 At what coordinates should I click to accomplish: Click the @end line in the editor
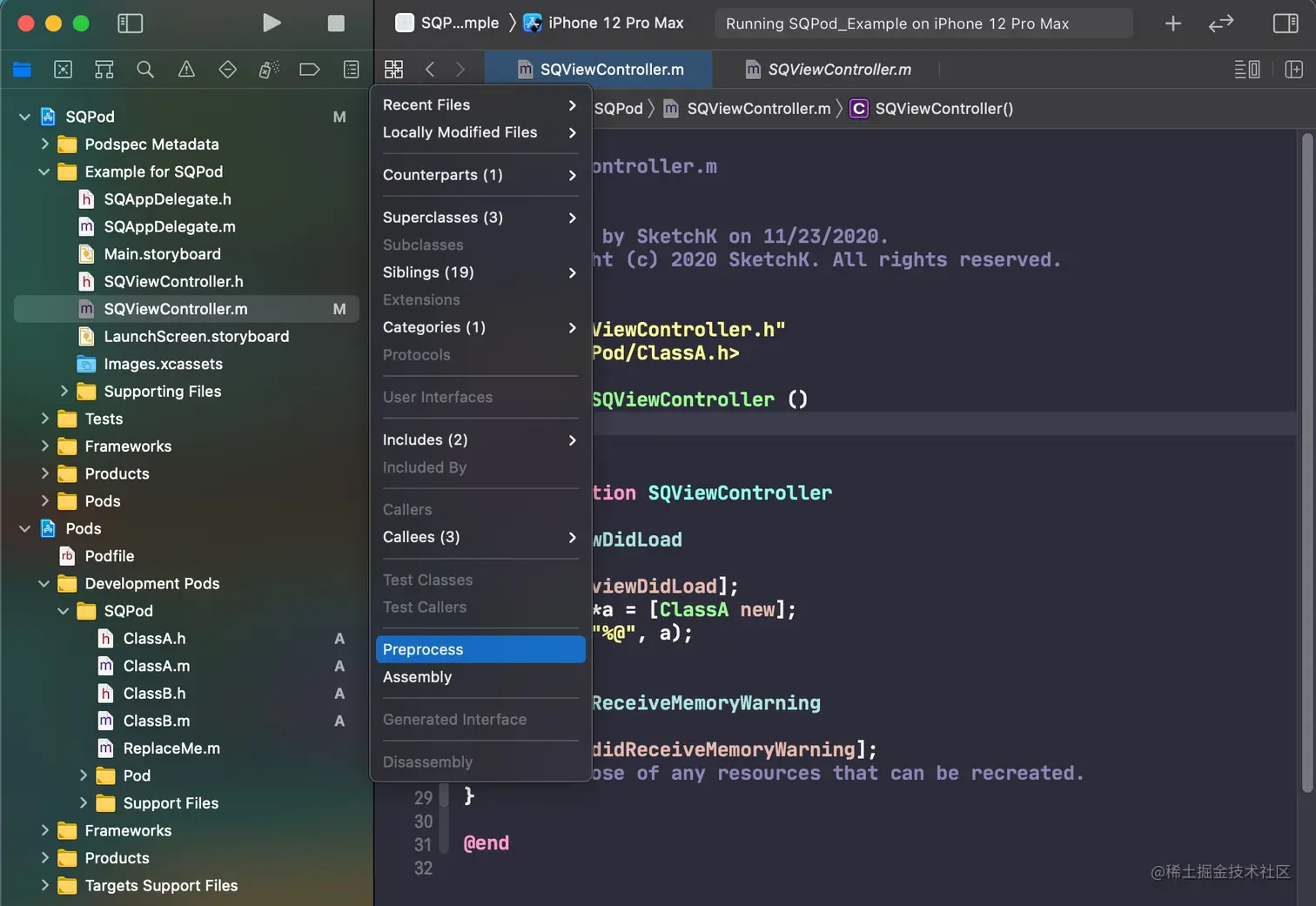tap(486, 843)
